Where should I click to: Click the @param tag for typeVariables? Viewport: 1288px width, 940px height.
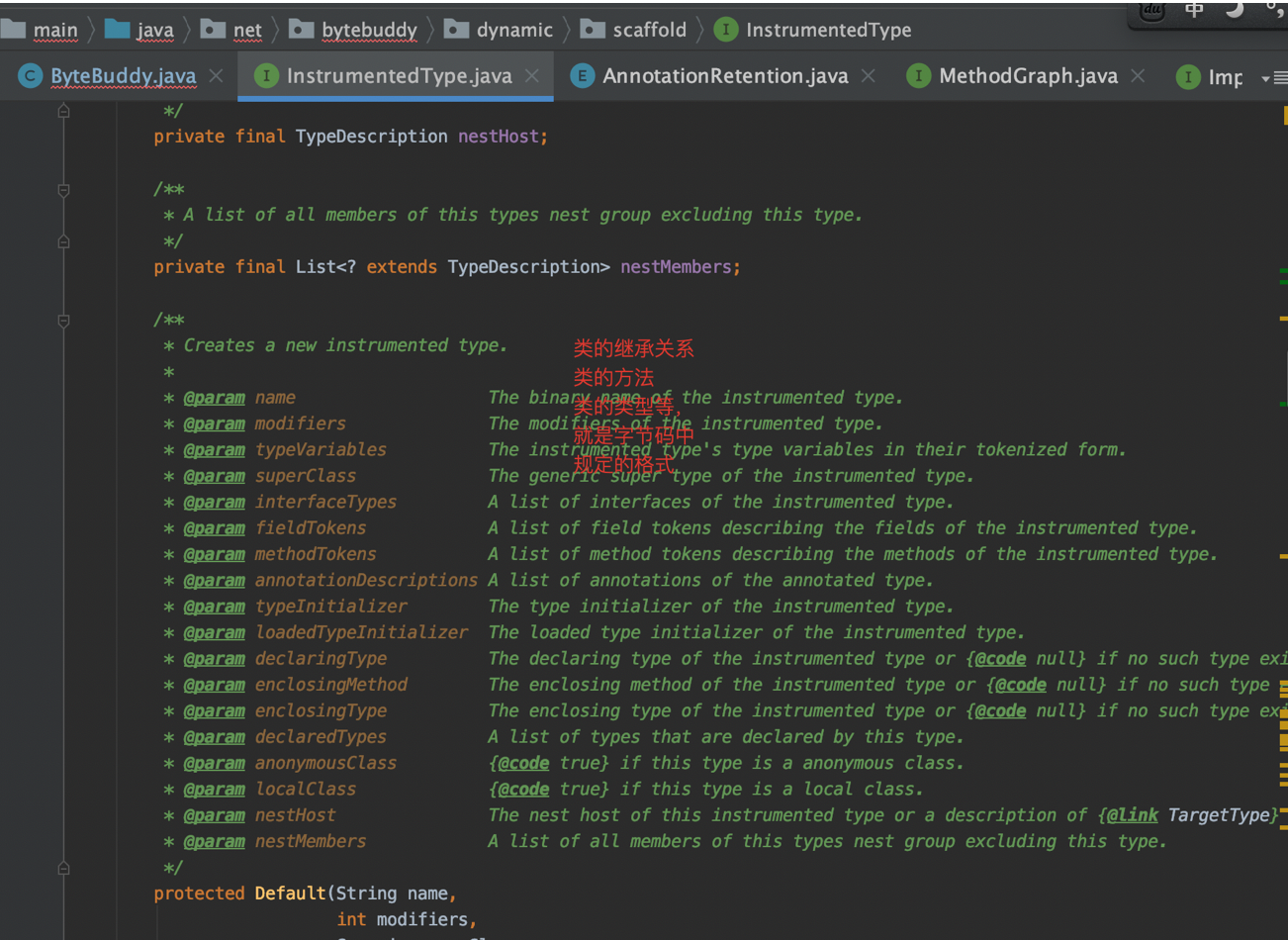coord(214,450)
